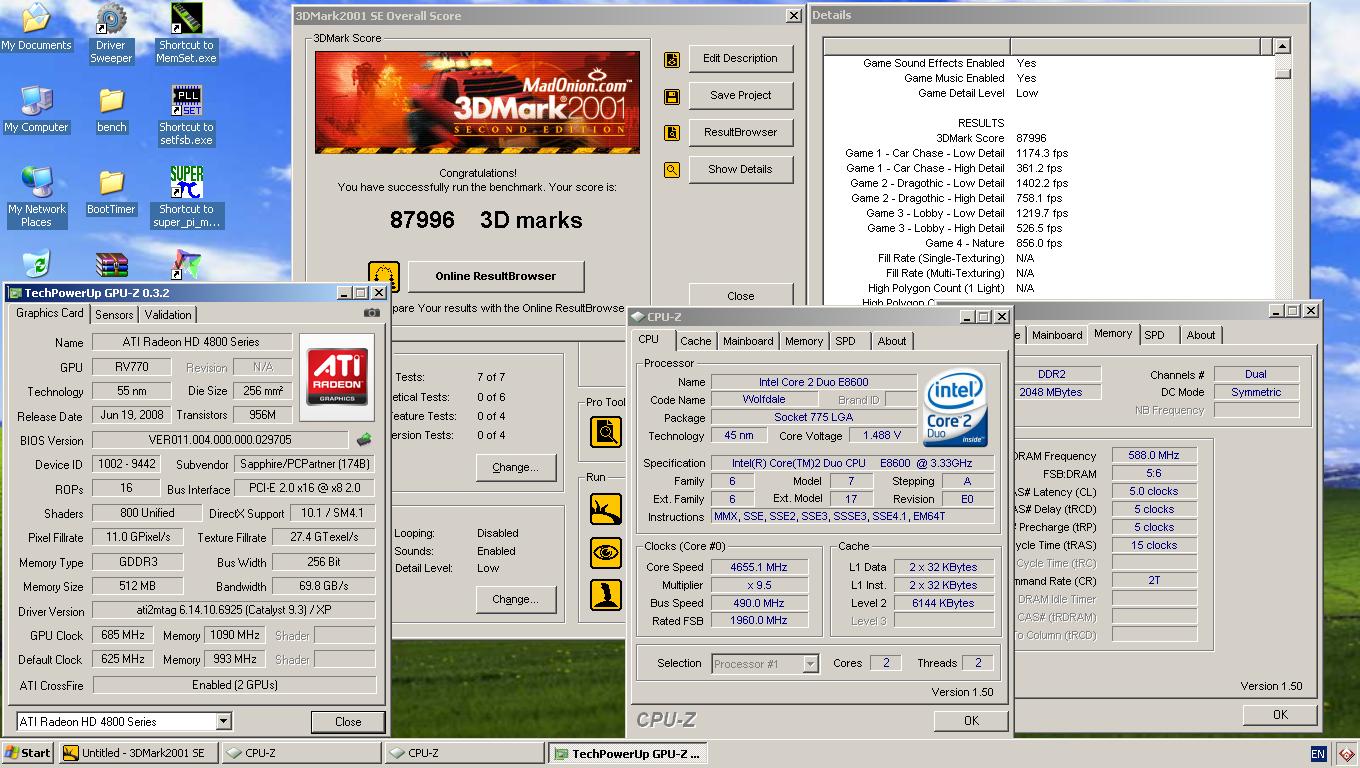1360x768 pixels.
Task: Open About tab in rear CPU-Z window
Action: click(x=1201, y=335)
